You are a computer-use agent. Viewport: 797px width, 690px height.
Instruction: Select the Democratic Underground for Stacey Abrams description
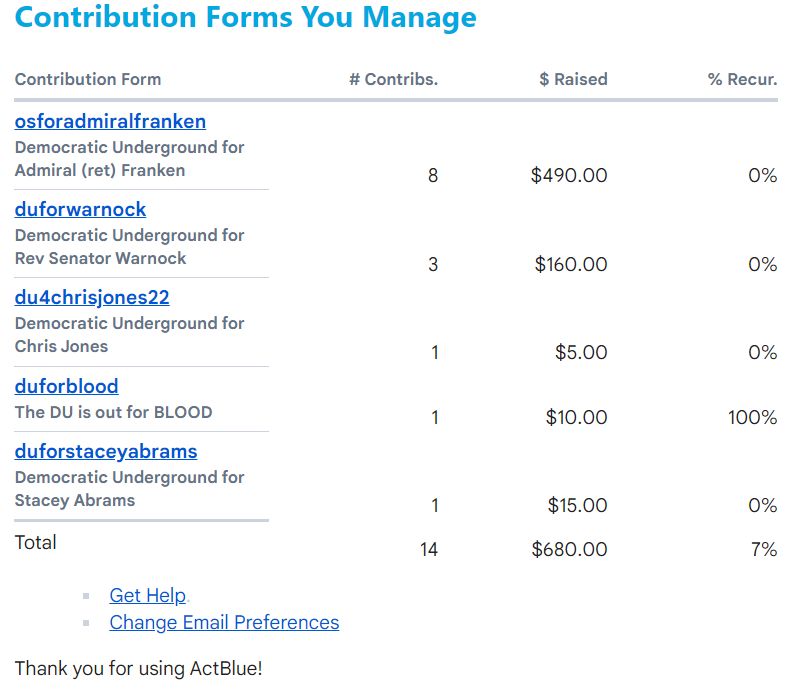pyautogui.click(x=129, y=489)
